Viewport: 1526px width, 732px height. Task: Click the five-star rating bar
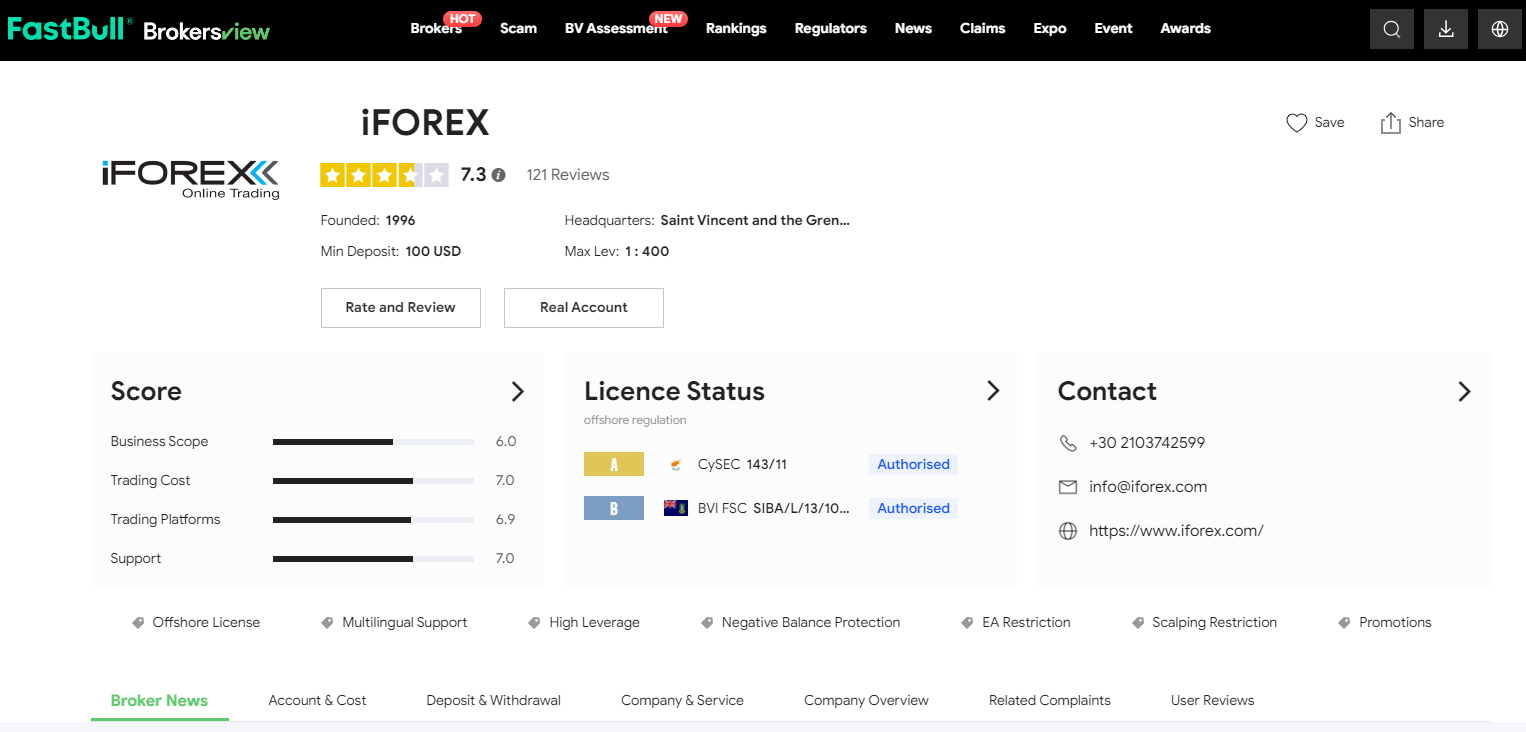383,175
